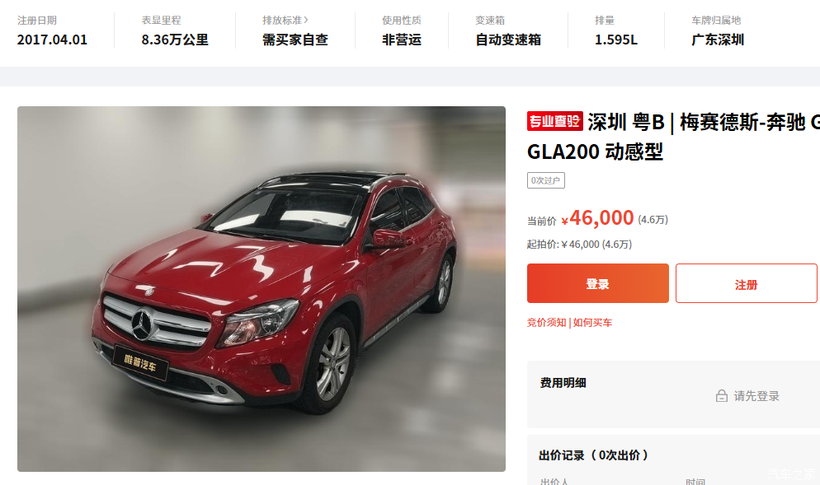Click the 0次过户 tag
820x485 pixels.
pos(545,181)
